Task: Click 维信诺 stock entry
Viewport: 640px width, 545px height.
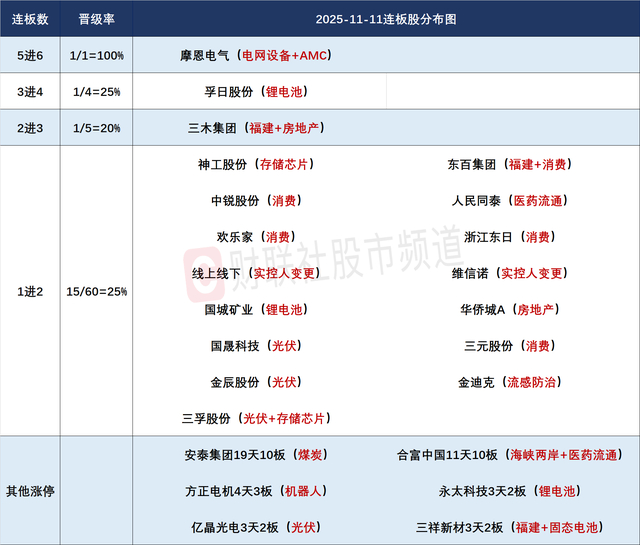Action: 509,274
